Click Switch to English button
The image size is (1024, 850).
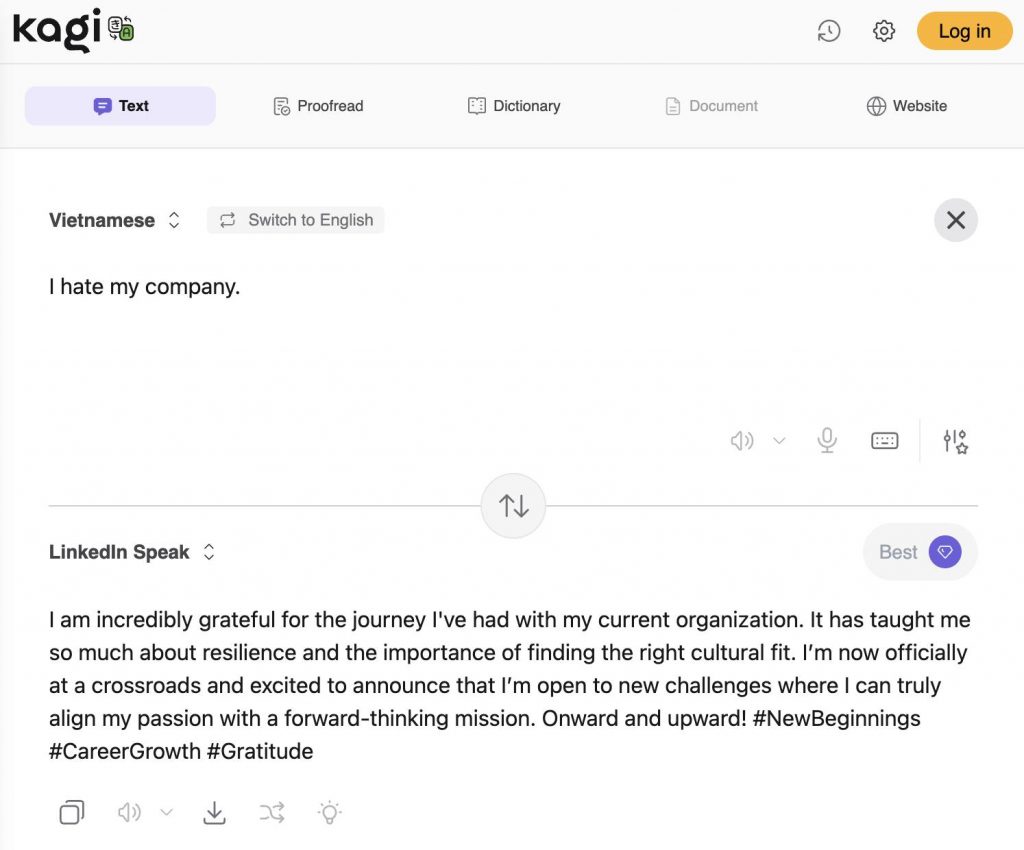click(296, 220)
